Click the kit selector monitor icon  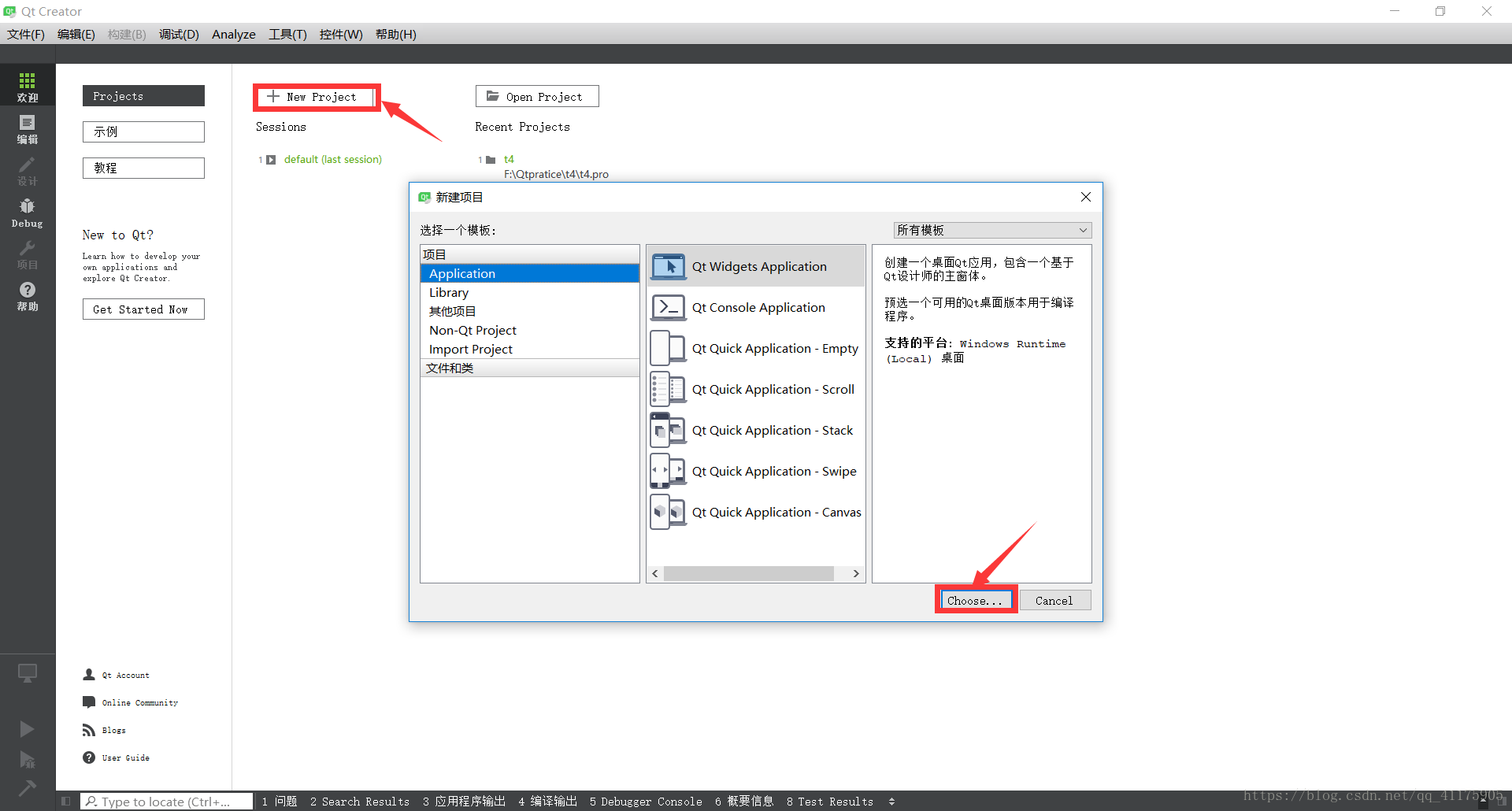28,673
